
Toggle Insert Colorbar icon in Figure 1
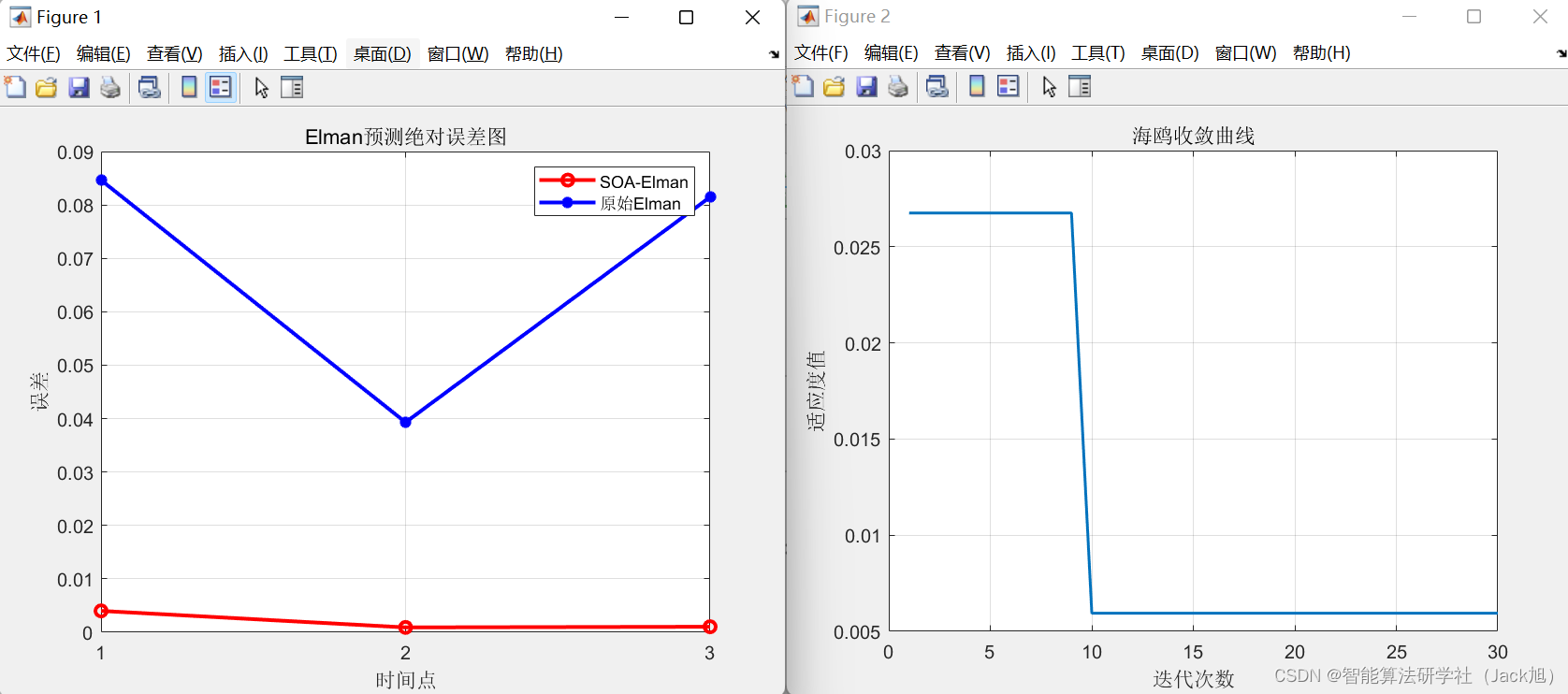tap(189, 88)
